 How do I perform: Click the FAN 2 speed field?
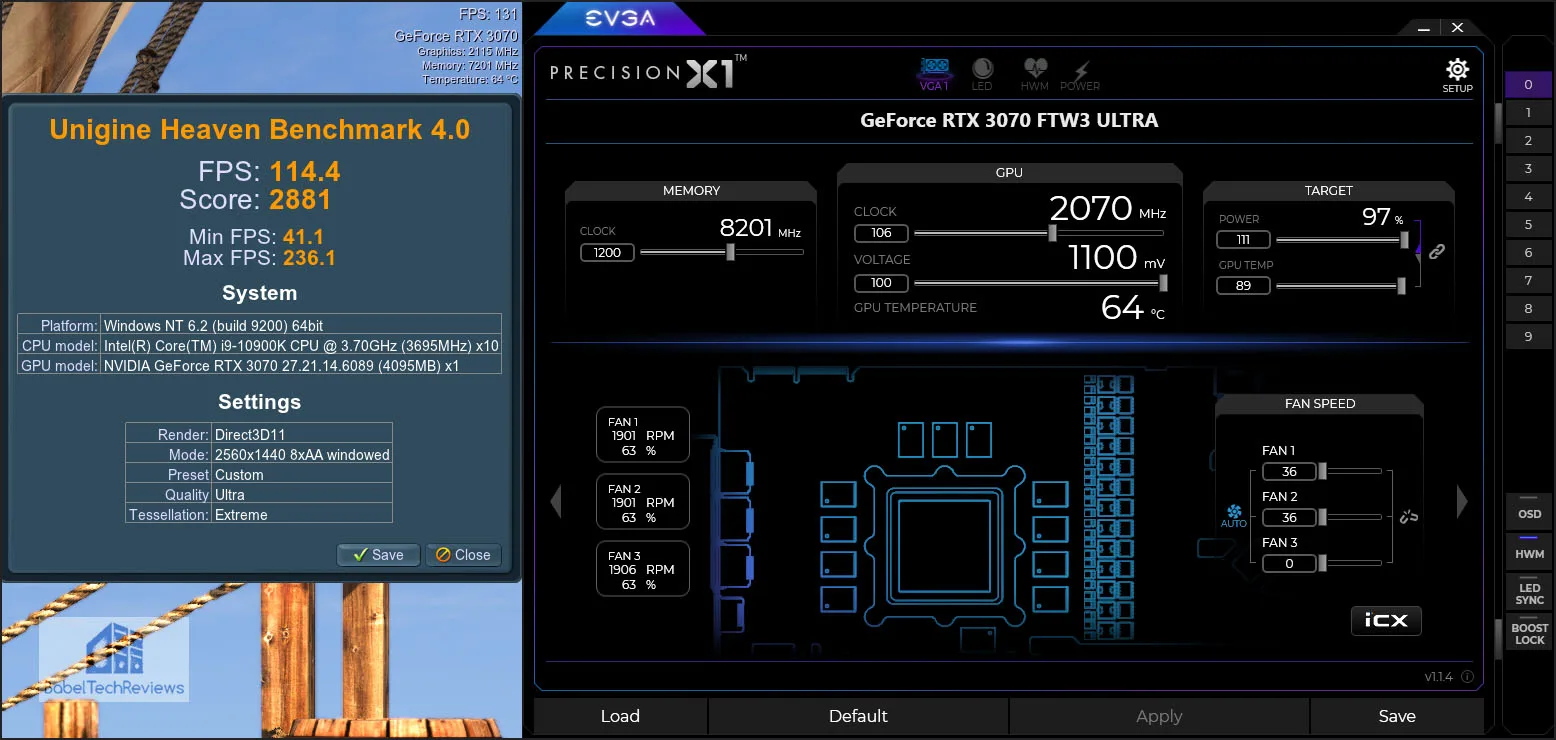pos(1289,517)
